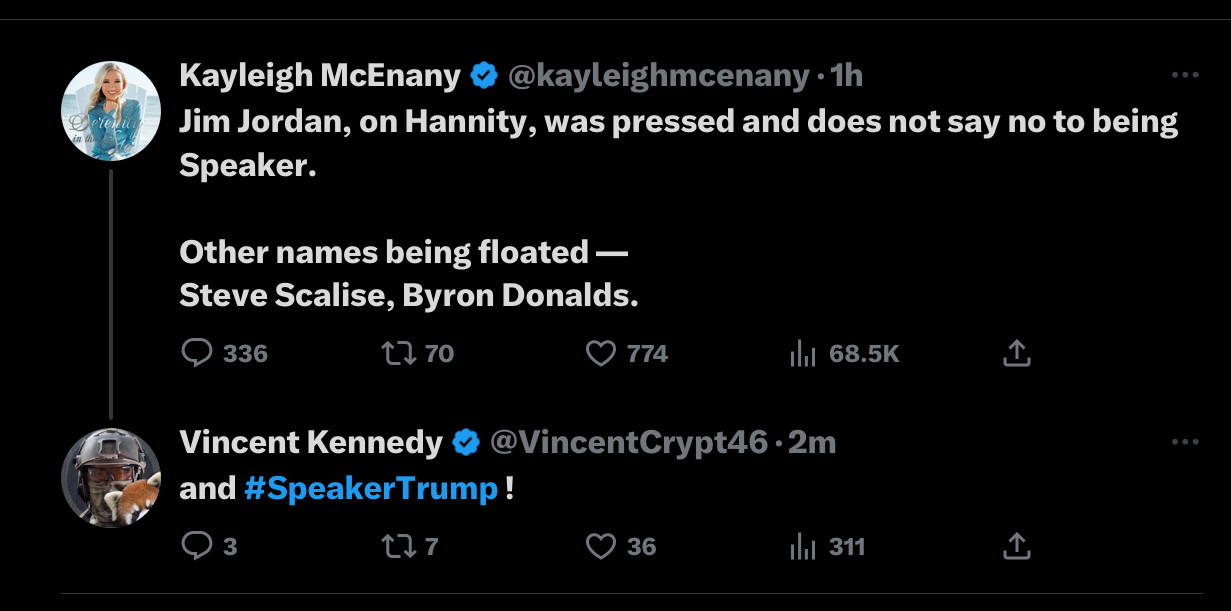Image resolution: width=1231 pixels, height=611 pixels.
Task: Open Kayleigh McEnany's profile name
Action: click(320, 75)
